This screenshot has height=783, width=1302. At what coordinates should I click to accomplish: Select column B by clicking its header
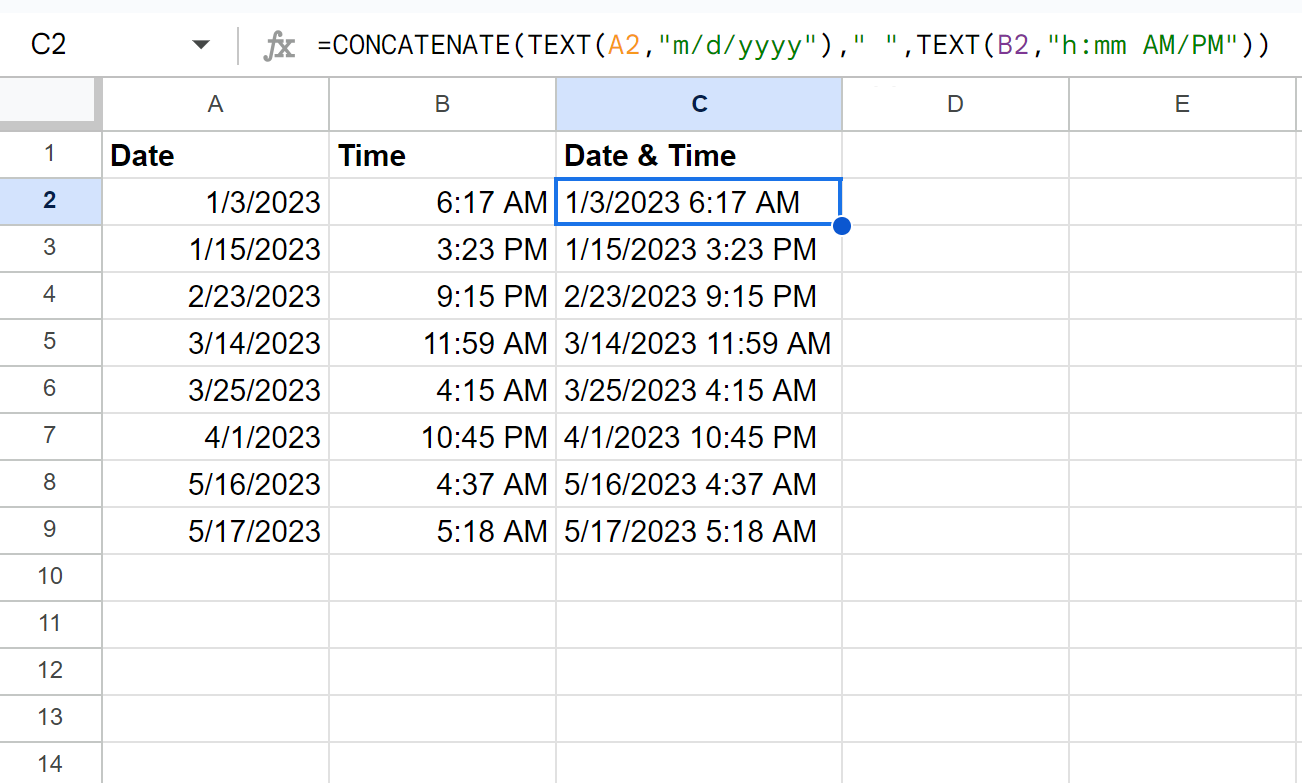pos(442,103)
